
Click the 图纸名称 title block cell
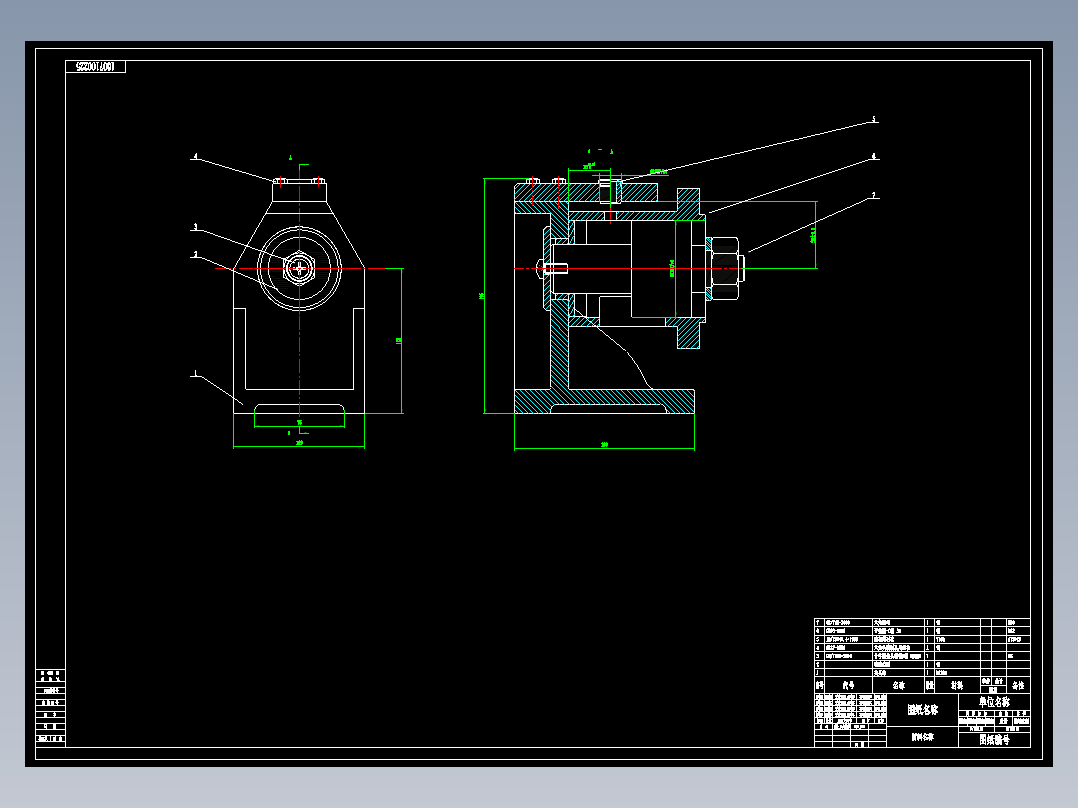[923, 710]
